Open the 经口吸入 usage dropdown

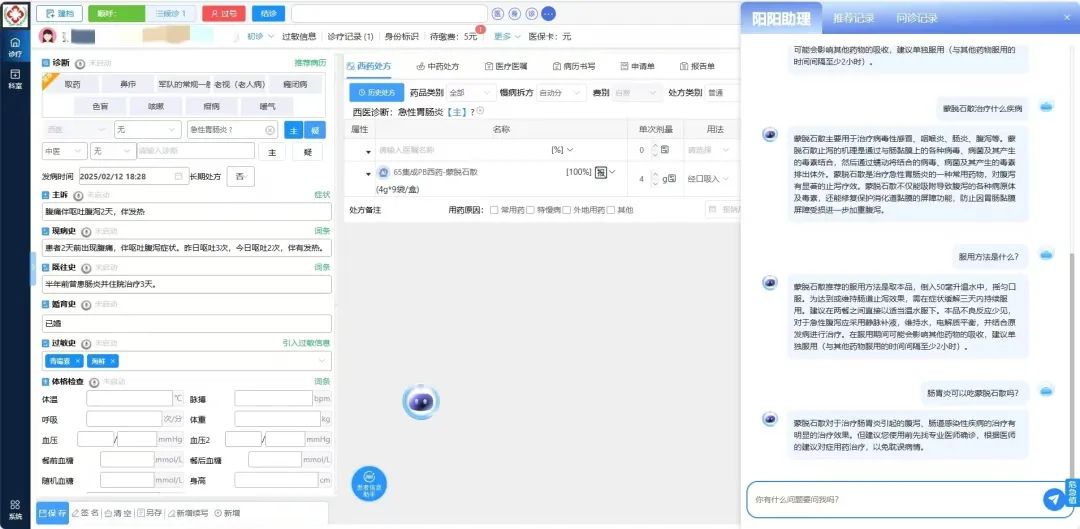(707, 178)
